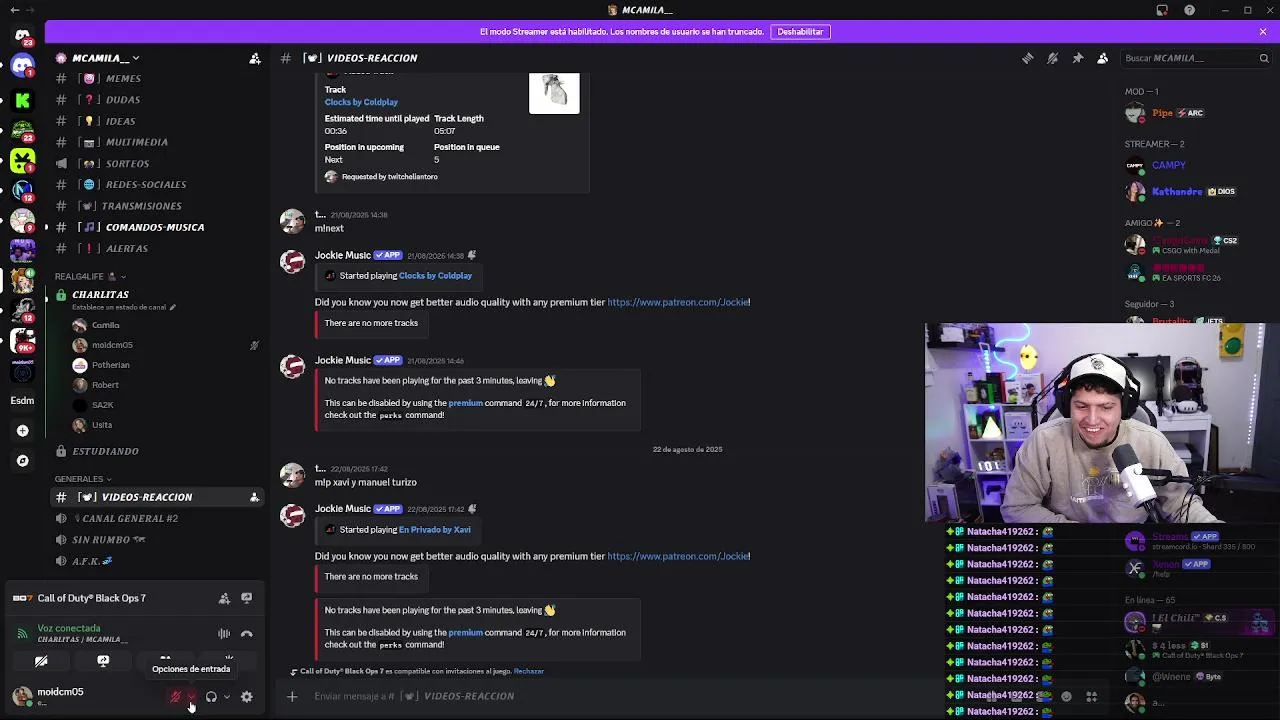Open the Threads icon in channel header
The image size is (1280, 720).
tap(1027, 58)
